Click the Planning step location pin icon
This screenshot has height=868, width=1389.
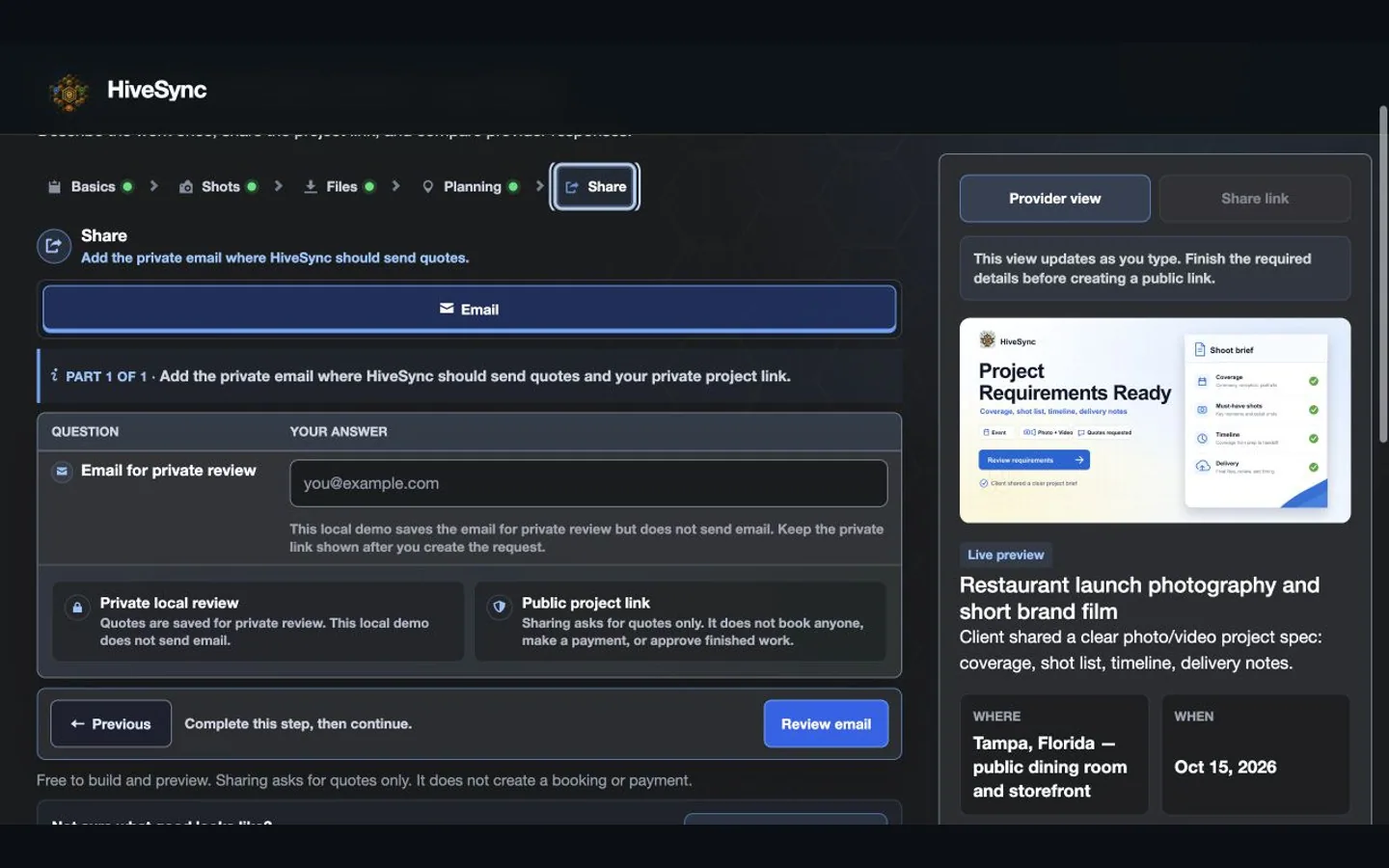click(428, 187)
